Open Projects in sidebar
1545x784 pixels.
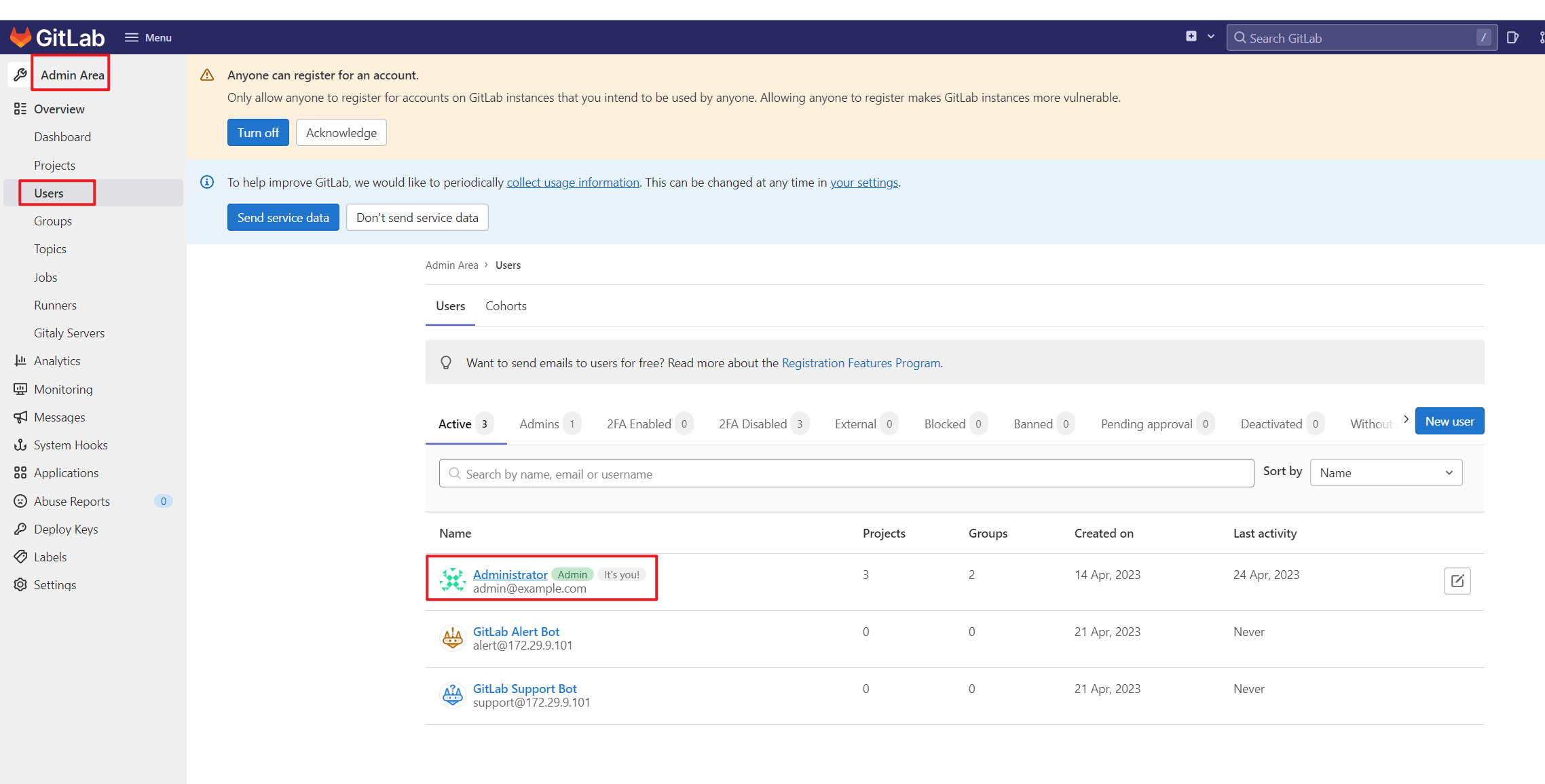(54, 165)
